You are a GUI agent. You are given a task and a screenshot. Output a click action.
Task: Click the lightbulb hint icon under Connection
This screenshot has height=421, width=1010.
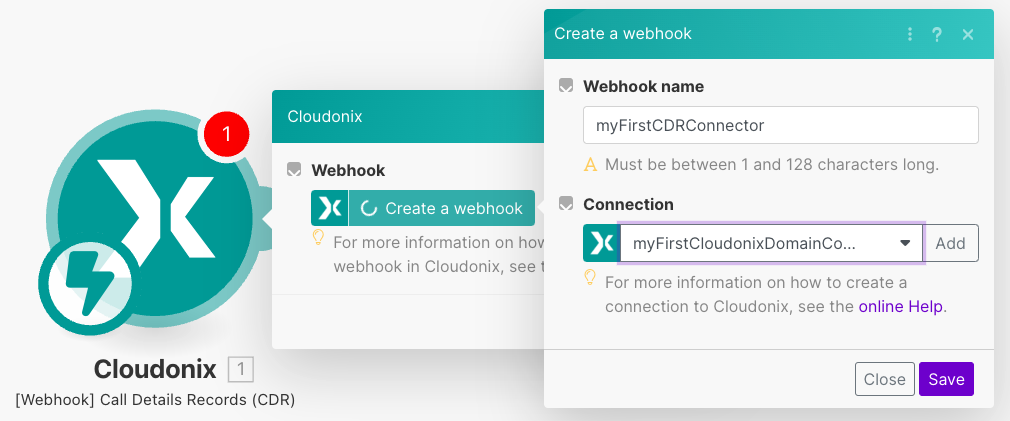(590, 277)
